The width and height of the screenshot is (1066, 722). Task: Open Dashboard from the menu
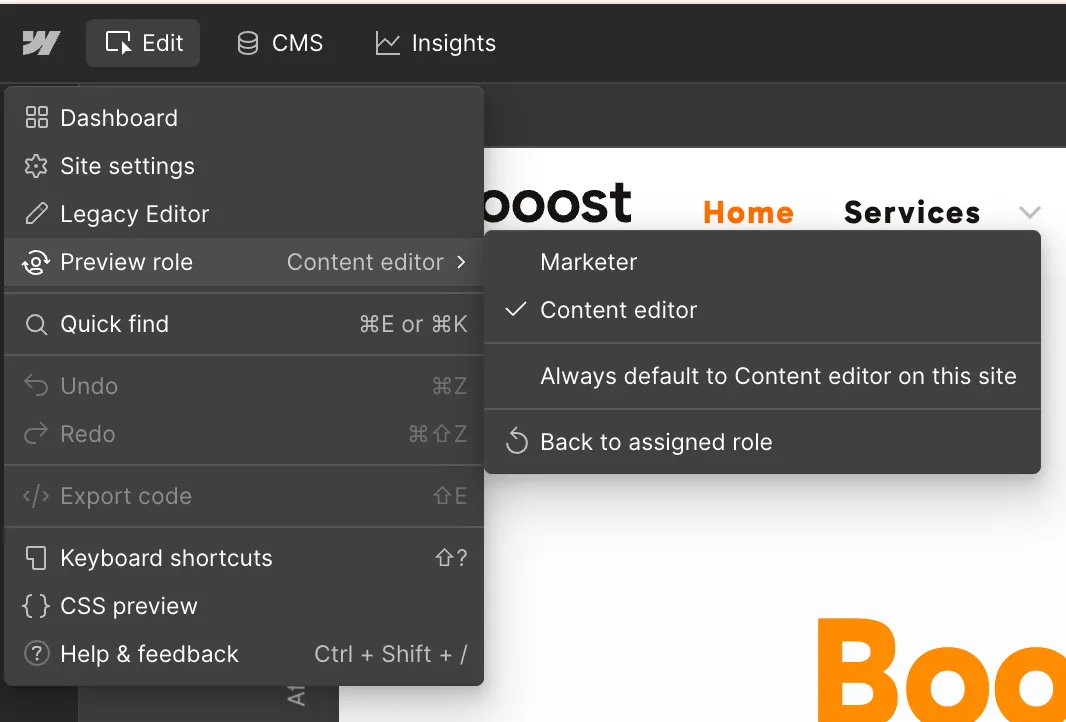(x=244, y=118)
